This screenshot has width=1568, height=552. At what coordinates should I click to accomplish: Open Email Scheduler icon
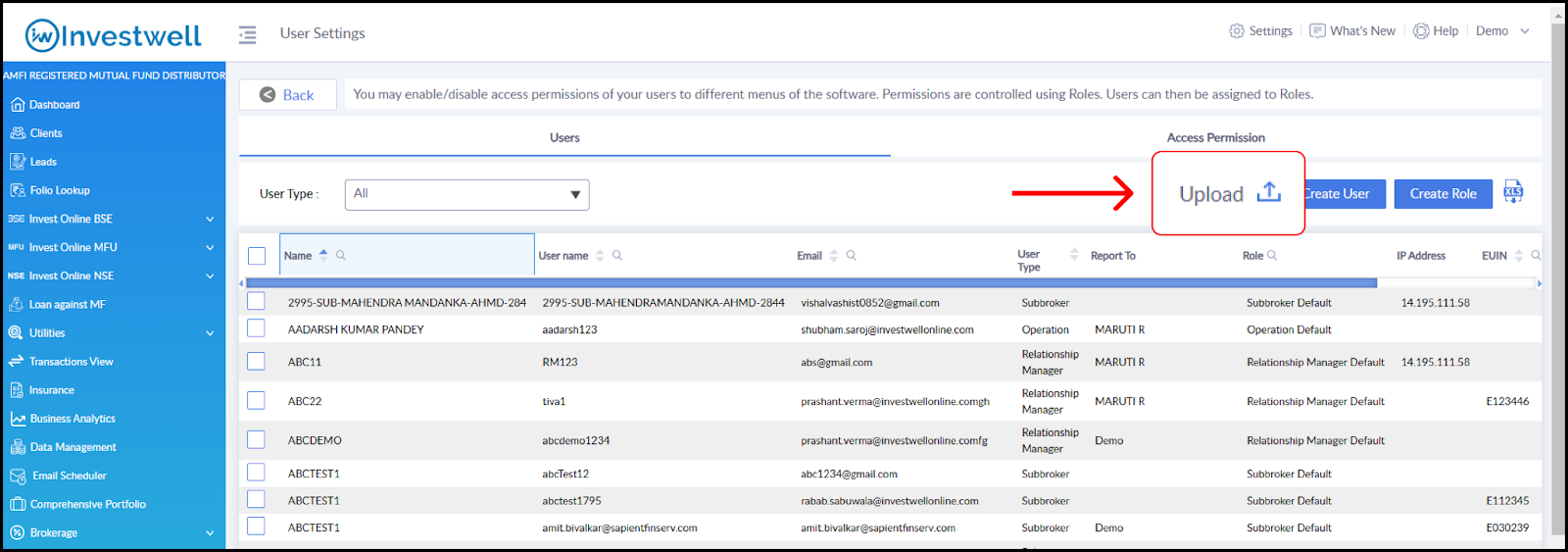(x=18, y=476)
